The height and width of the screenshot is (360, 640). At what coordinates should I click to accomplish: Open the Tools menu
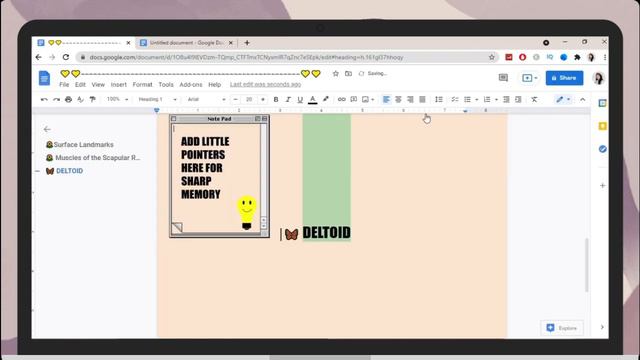(166, 84)
